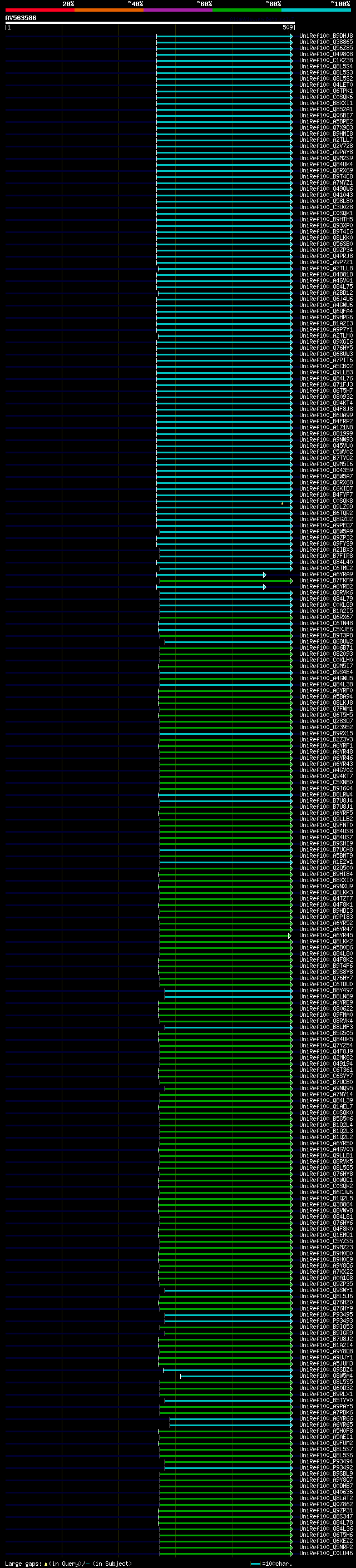This screenshot has height=1568, width=356.
Task: Click hit label UniRef100_C3U028
Action: pos(326,207)
